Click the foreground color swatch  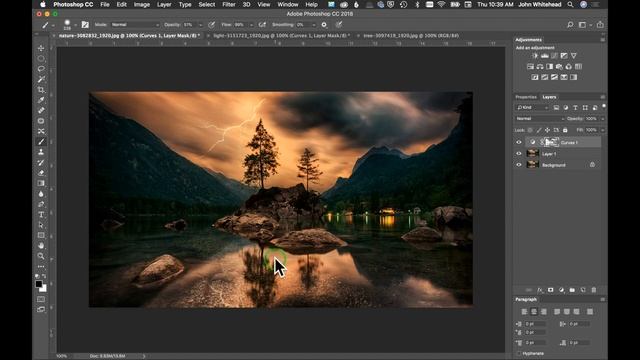[39, 284]
